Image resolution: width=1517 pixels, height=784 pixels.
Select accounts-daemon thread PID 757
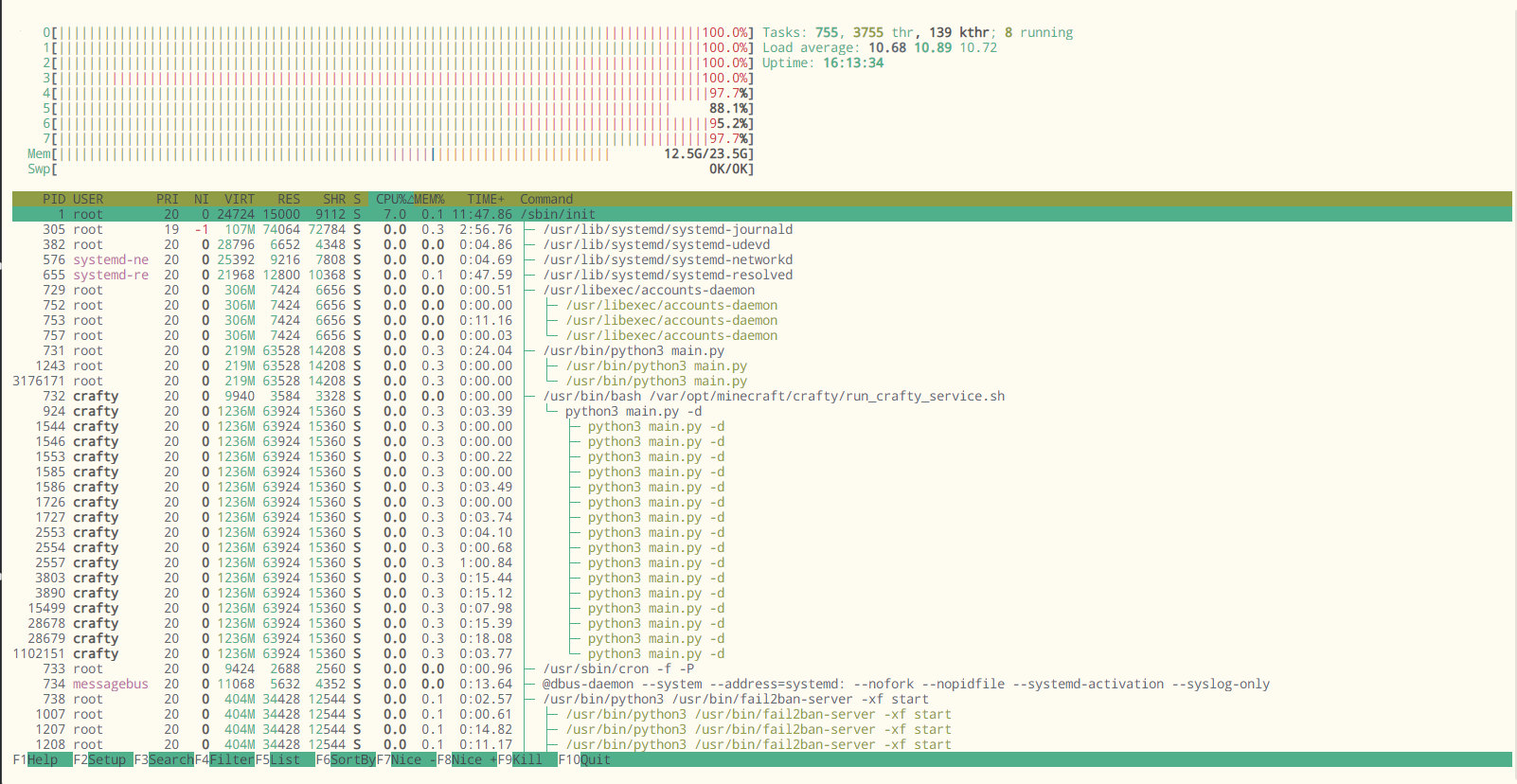click(x=761, y=335)
